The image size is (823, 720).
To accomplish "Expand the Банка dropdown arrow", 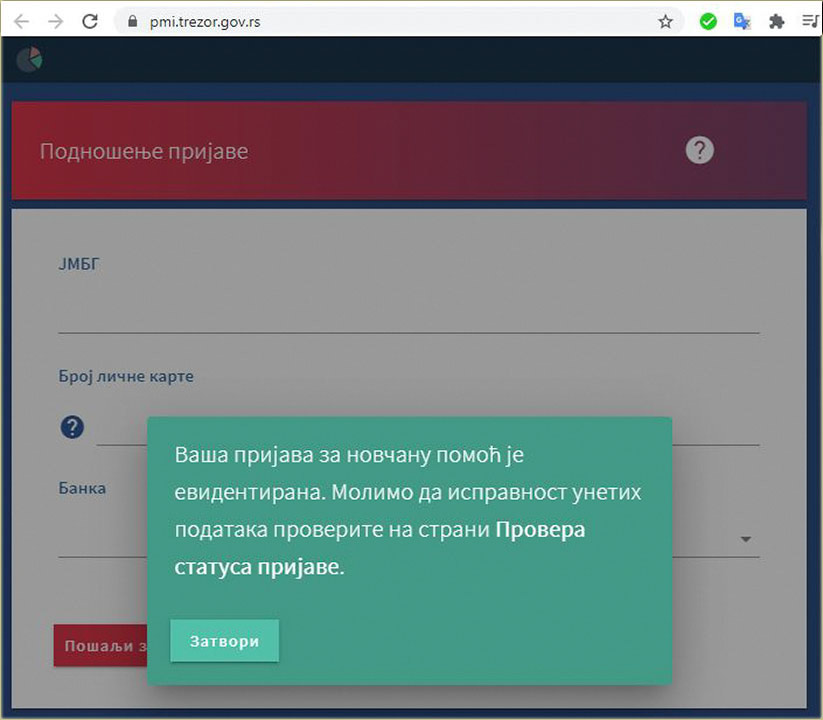I will click(x=746, y=539).
